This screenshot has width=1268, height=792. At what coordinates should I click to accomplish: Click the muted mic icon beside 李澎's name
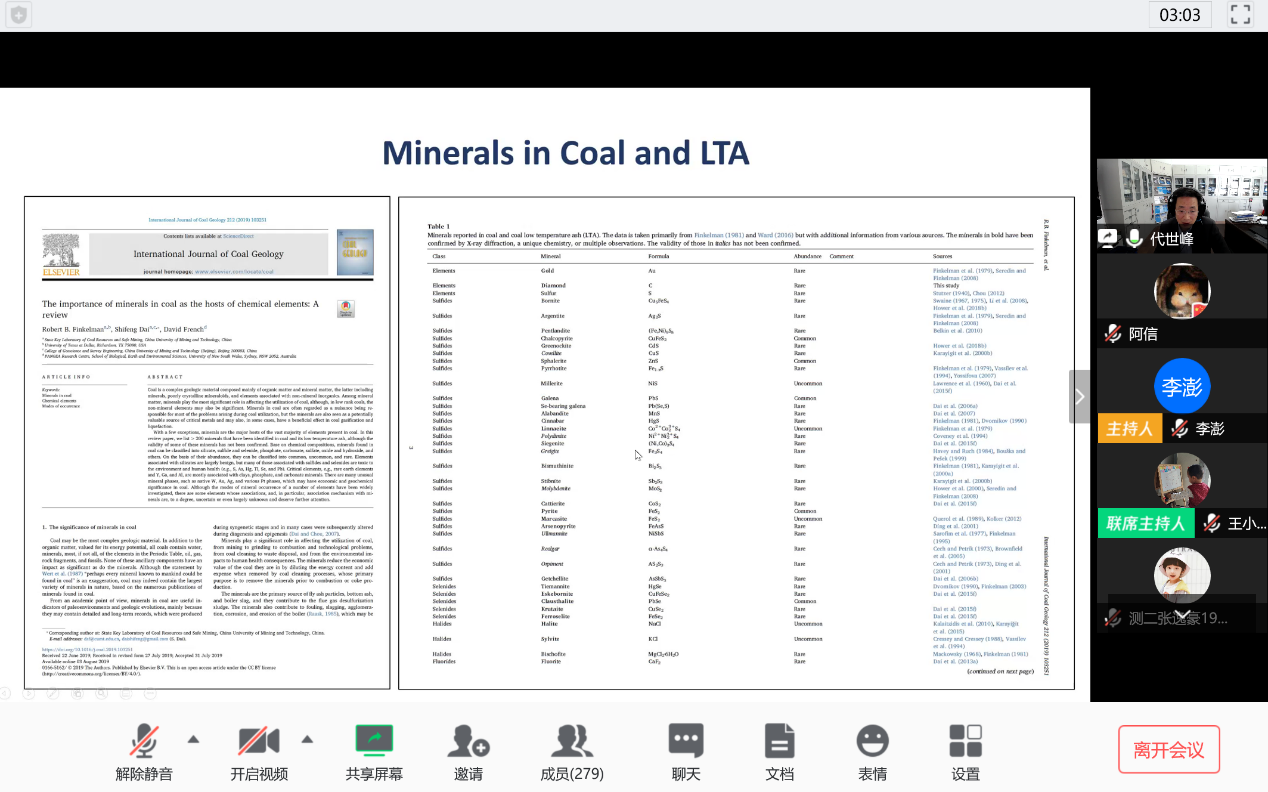1180,429
